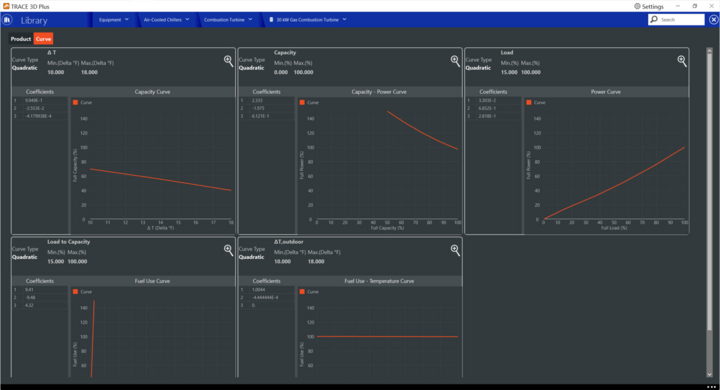Click the Library title
Viewport: 720px width, 390px height.
pyautogui.click(x=34, y=21)
